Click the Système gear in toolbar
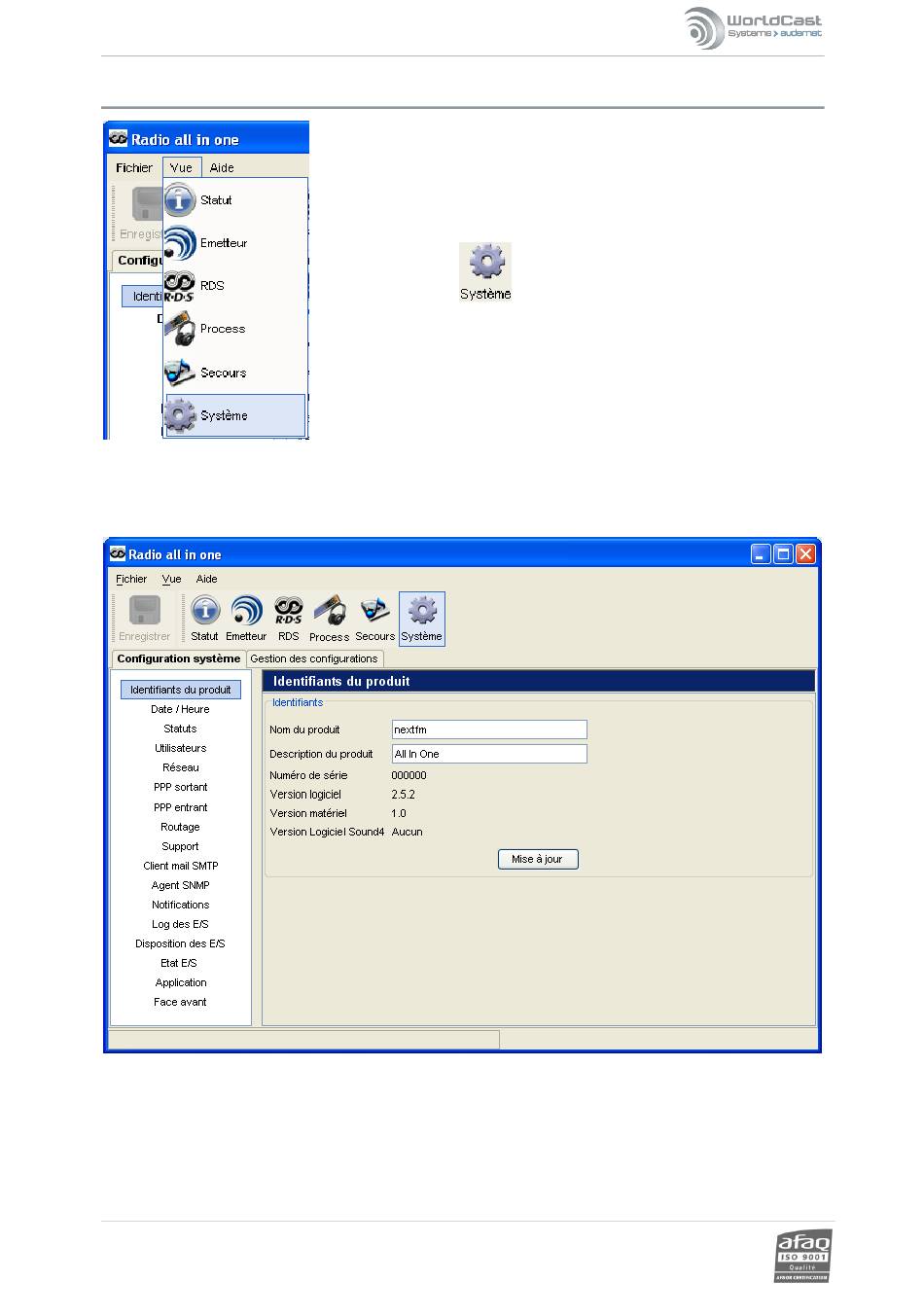The image size is (924, 1316). pyautogui.click(x=421, y=618)
